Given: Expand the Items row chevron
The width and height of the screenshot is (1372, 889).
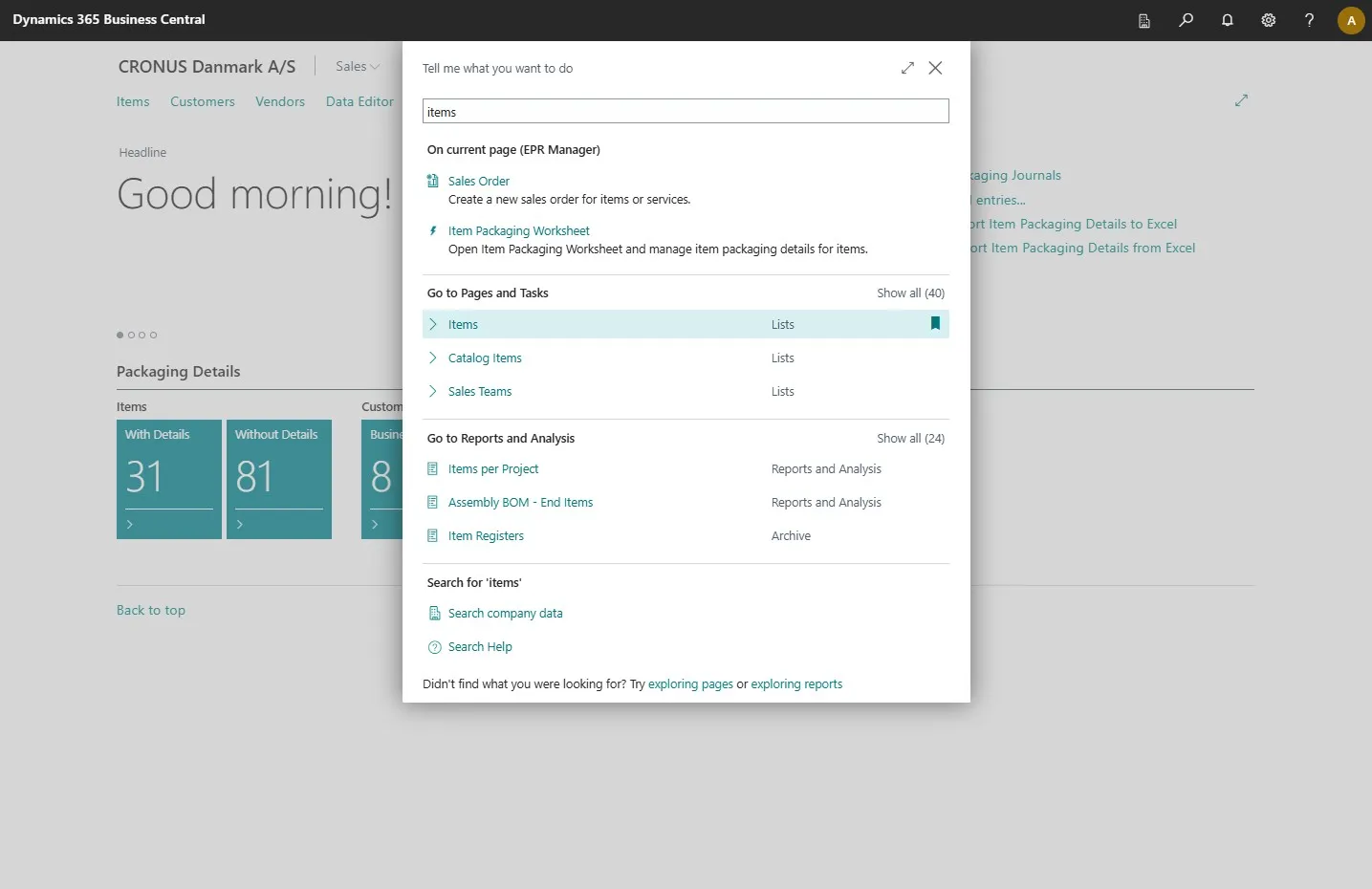Looking at the screenshot, I should [x=433, y=324].
